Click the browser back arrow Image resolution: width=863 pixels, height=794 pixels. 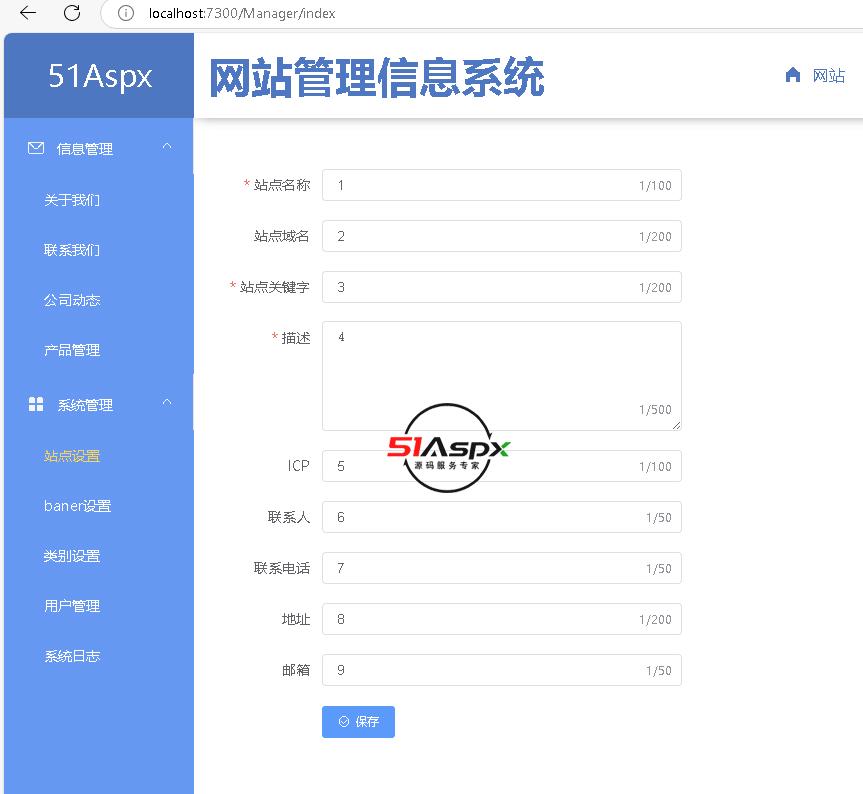(x=28, y=13)
